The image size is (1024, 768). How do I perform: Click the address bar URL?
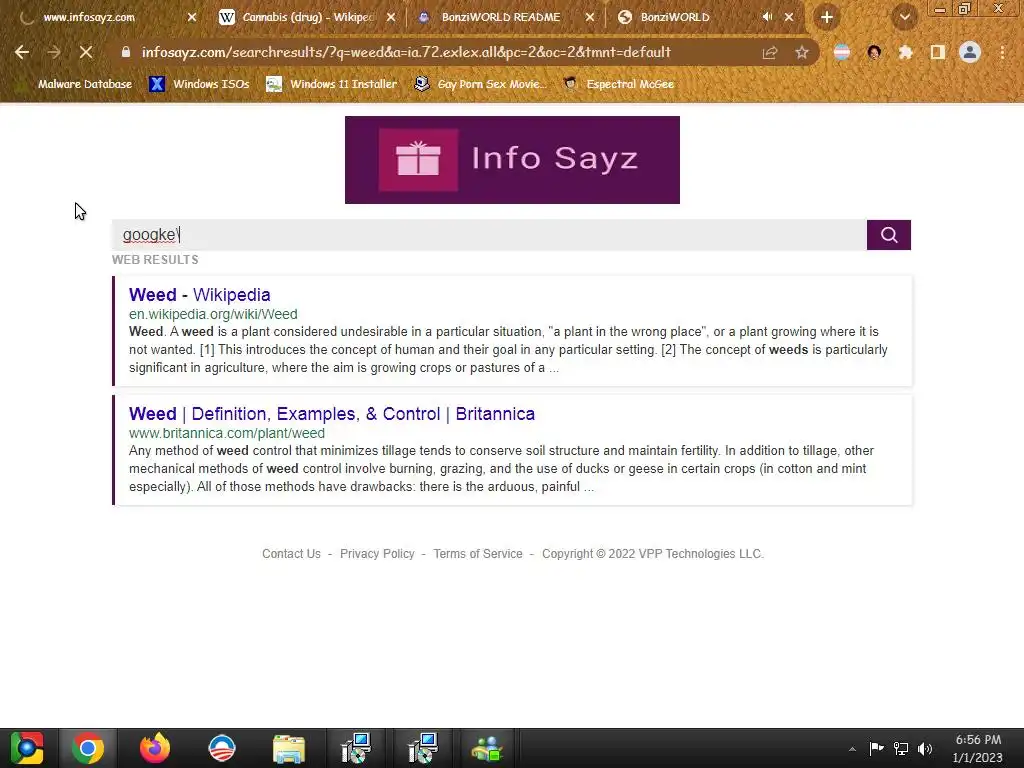pos(406,52)
